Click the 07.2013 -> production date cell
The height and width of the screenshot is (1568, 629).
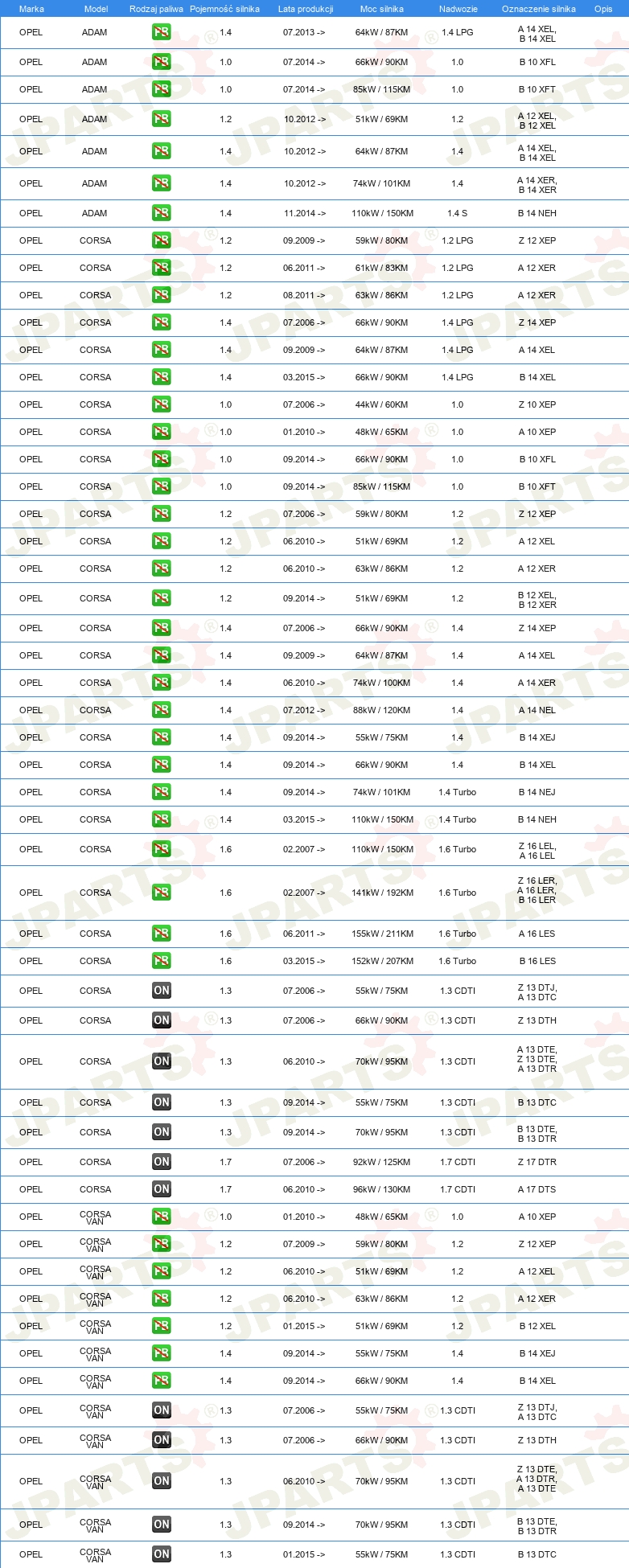304,33
